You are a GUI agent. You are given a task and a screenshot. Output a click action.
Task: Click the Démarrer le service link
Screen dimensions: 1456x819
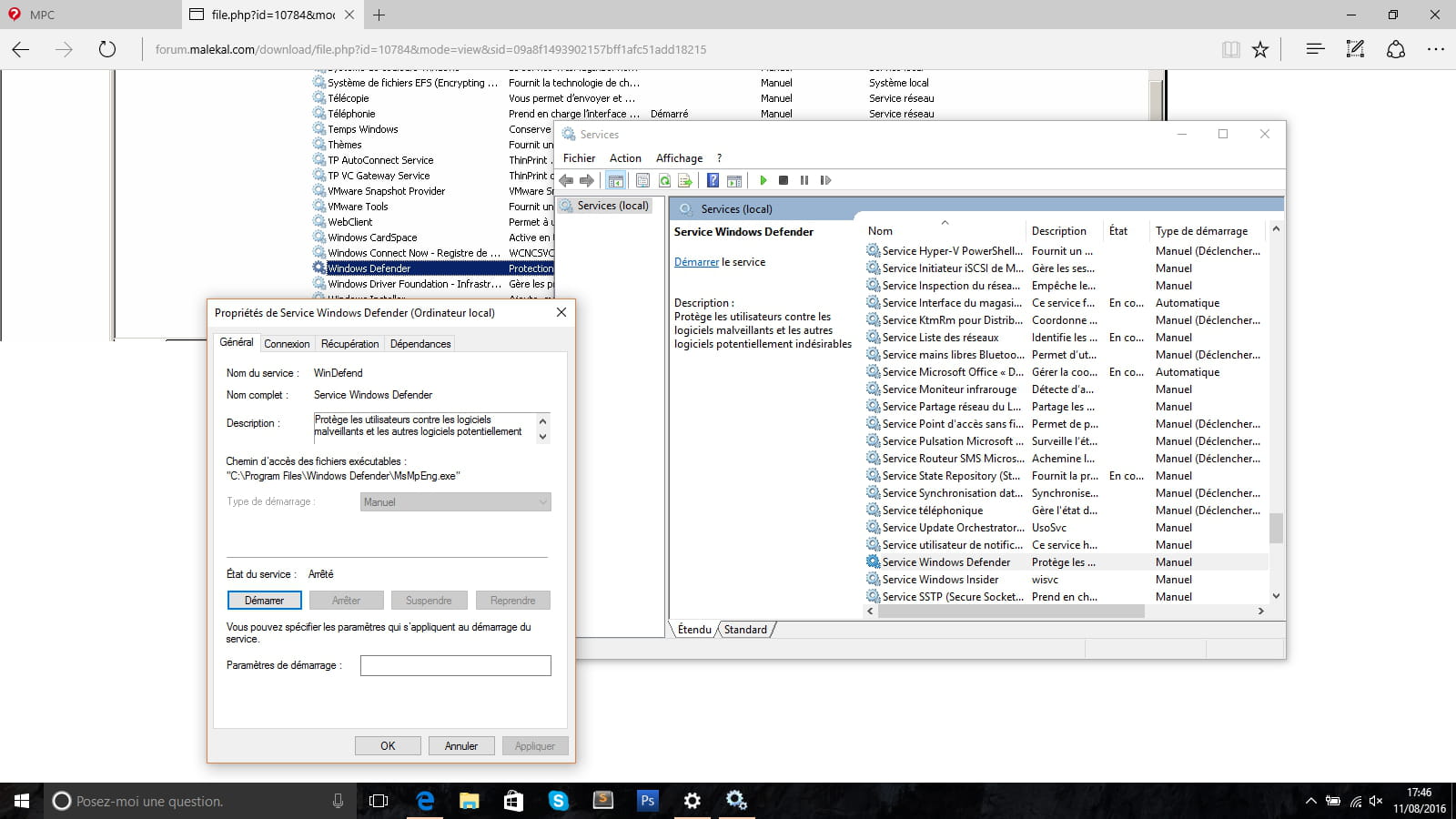tap(696, 262)
